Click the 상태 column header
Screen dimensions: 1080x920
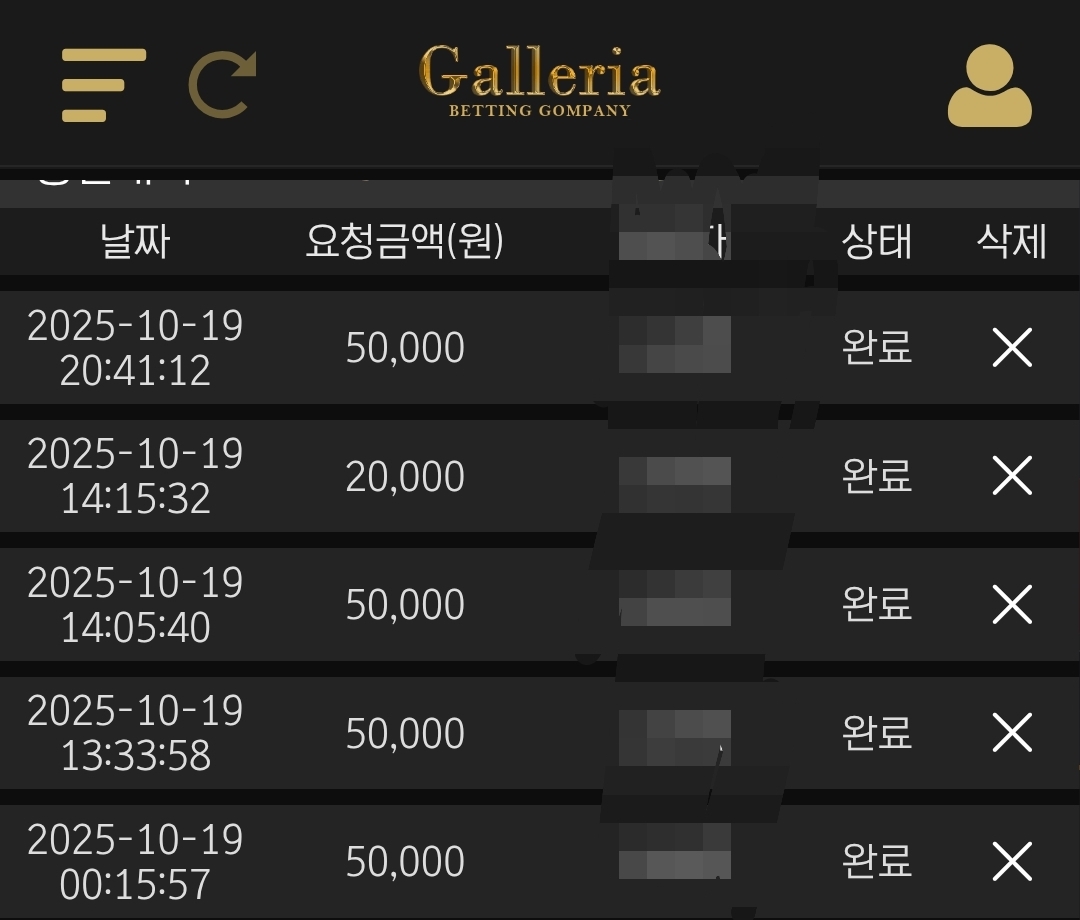pyautogui.click(x=877, y=242)
